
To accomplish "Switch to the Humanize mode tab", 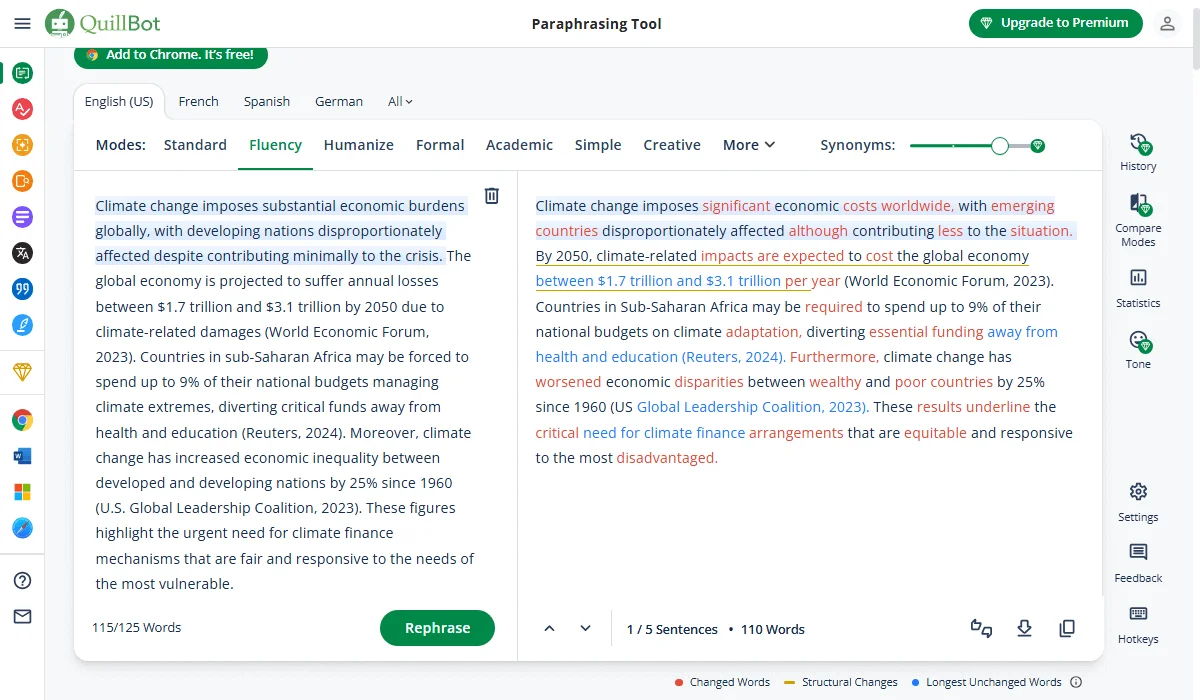I will click(x=358, y=145).
